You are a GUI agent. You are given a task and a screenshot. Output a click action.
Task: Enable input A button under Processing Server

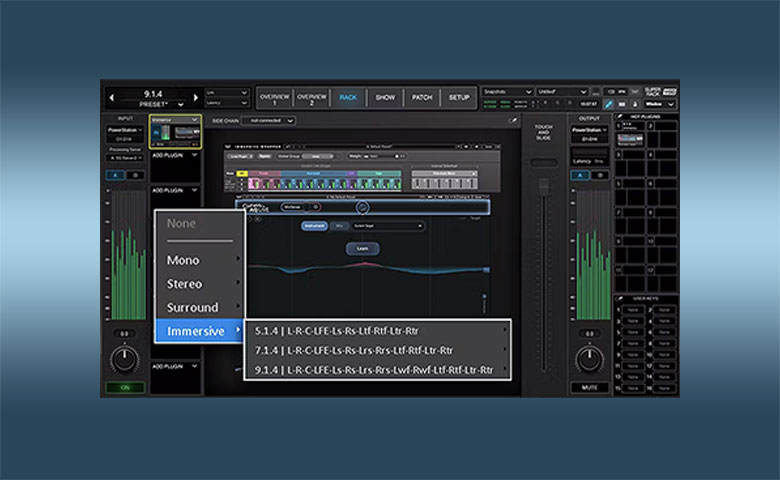click(x=115, y=175)
